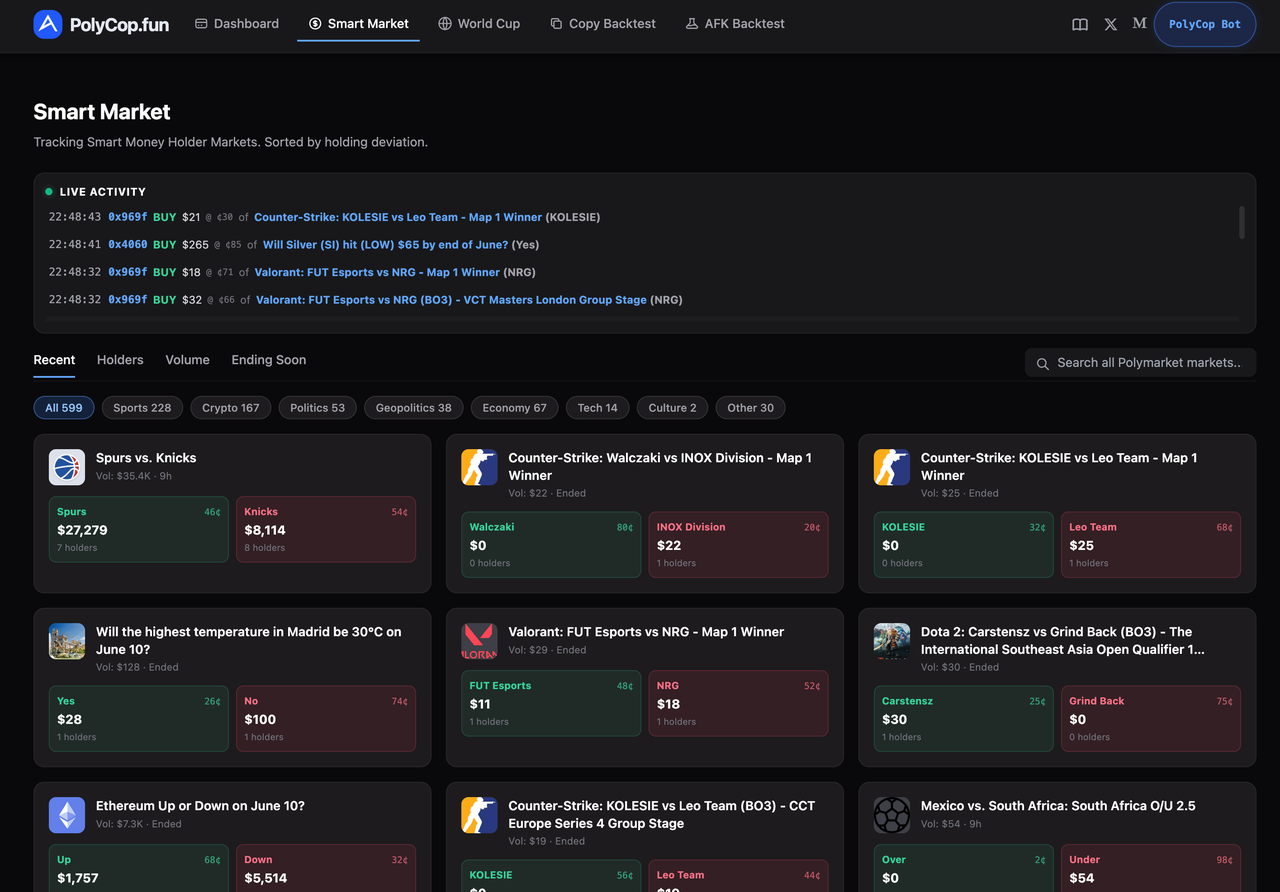Screen dimensions: 1280x892
Task: Click the Walczaki 80¢ outcome box
Action: [x=551, y=545]
